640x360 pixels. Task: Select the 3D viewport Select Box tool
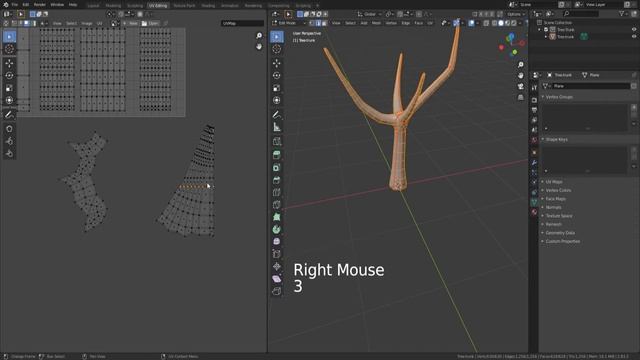tap(277, 36)
